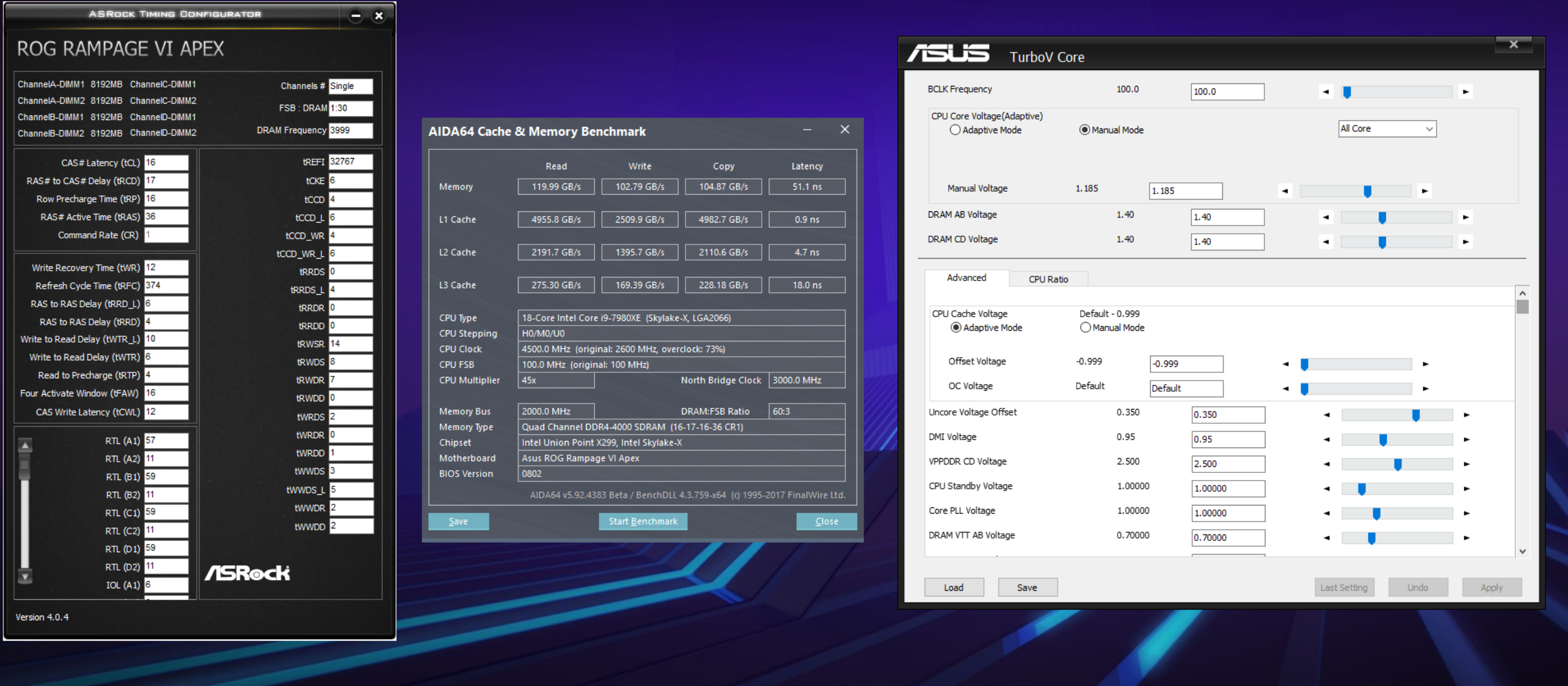Increase CPU Standby Voltage with right arrow
Viewport: 1568px width, 686px height.
point(1466,489)
